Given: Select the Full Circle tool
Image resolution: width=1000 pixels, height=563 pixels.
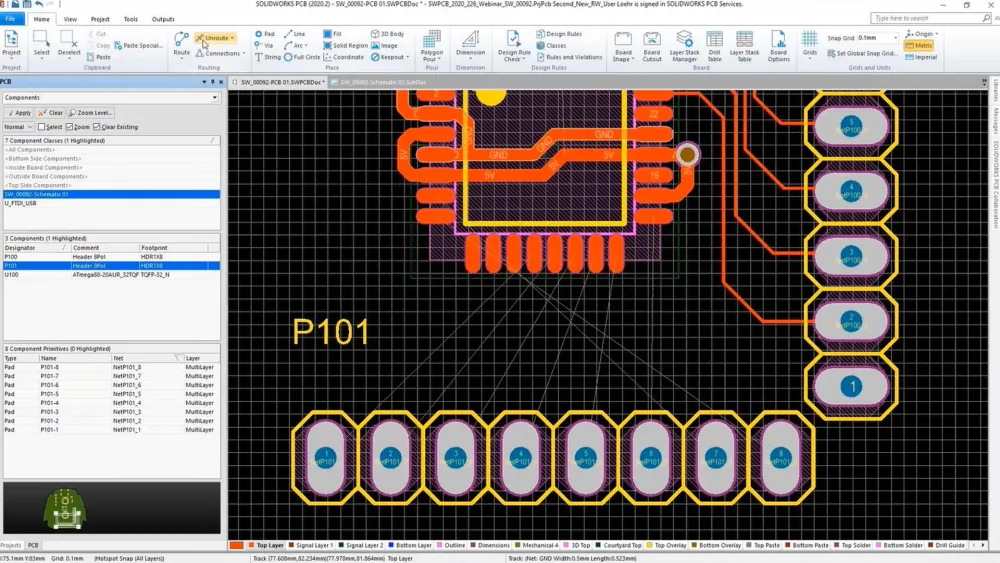Looking at the screenshot, I should click(302, 57).
